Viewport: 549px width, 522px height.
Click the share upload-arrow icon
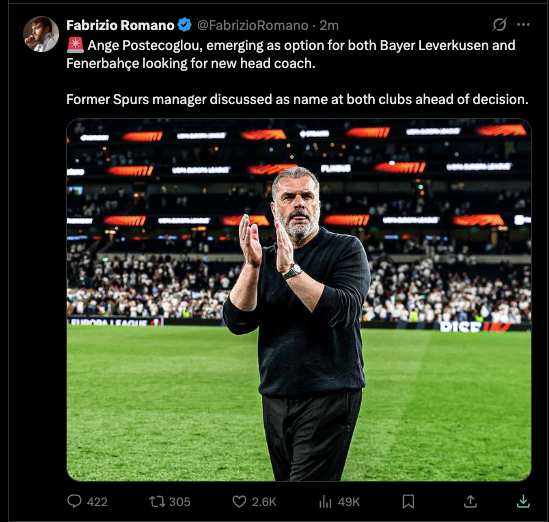[x=470, y=501]
